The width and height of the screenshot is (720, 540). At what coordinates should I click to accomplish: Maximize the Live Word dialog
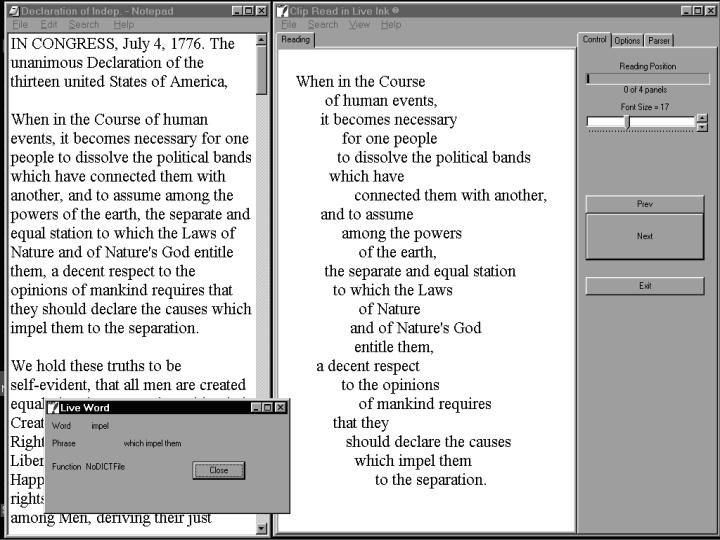coord(267,408)
